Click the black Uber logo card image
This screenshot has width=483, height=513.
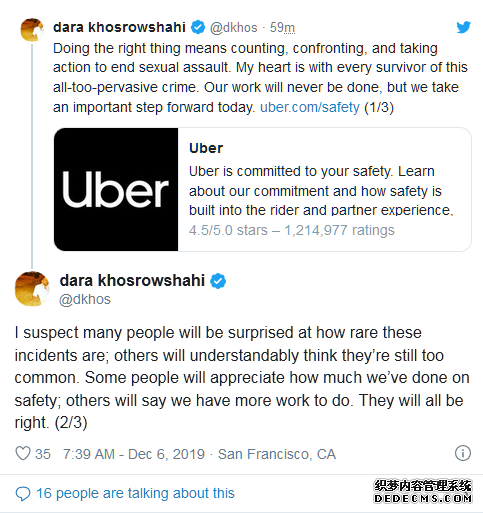tap(116, 189)
